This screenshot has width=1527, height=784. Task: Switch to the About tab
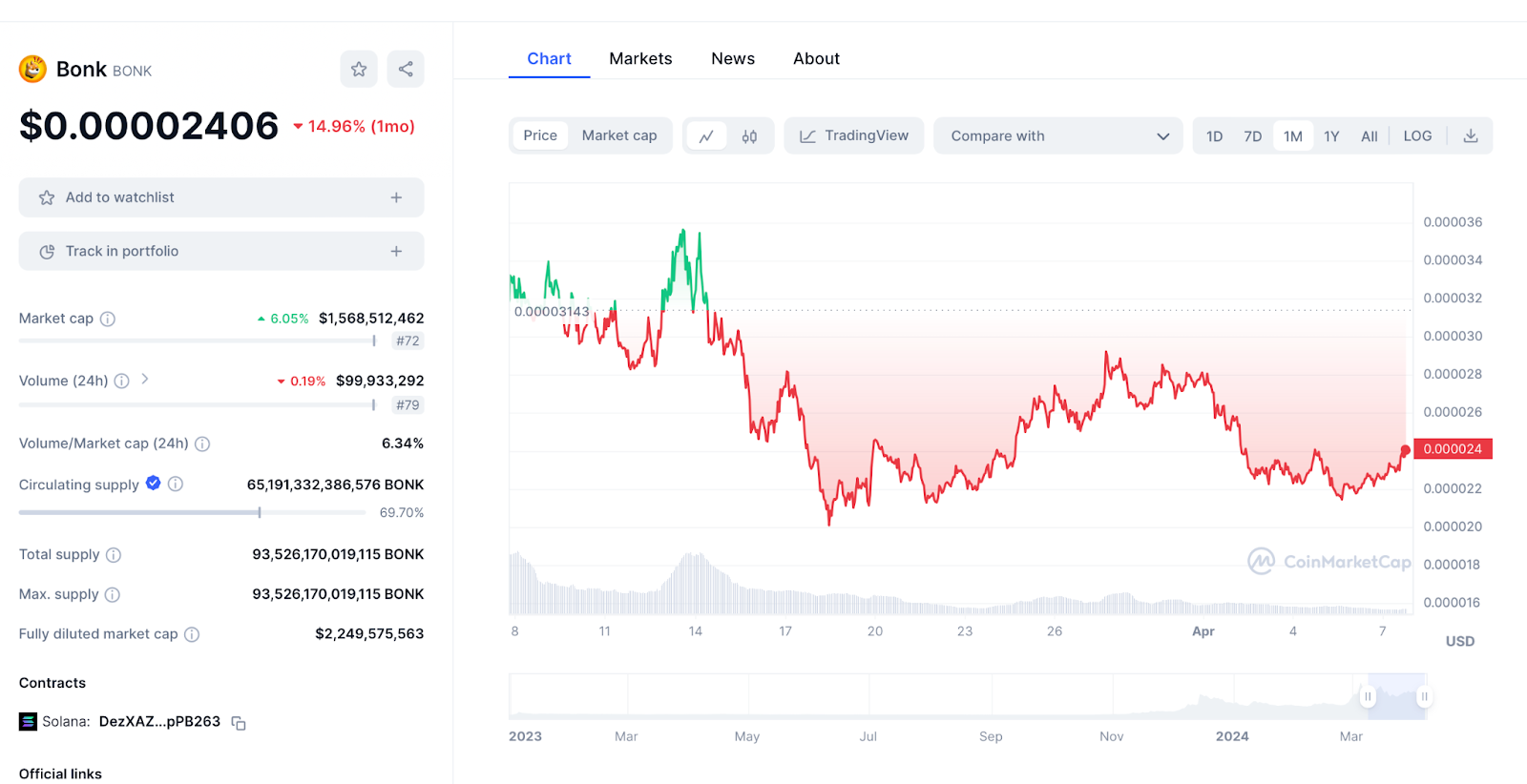[816, 58]
